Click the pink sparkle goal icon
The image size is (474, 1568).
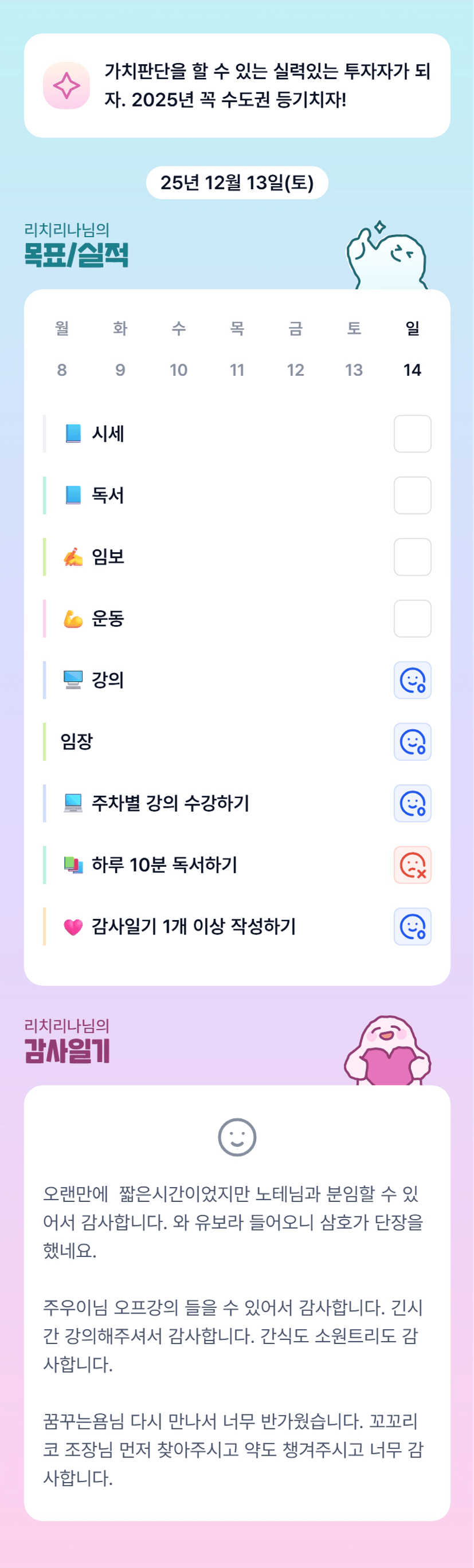coord(66,86)
